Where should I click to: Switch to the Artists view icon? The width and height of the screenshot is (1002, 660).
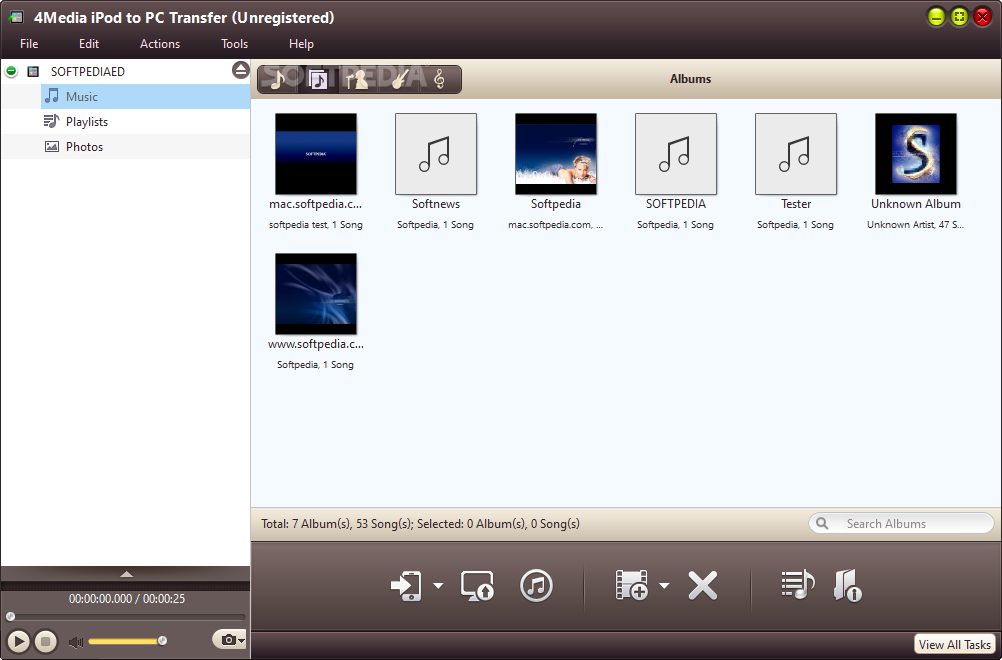(357, 79)
